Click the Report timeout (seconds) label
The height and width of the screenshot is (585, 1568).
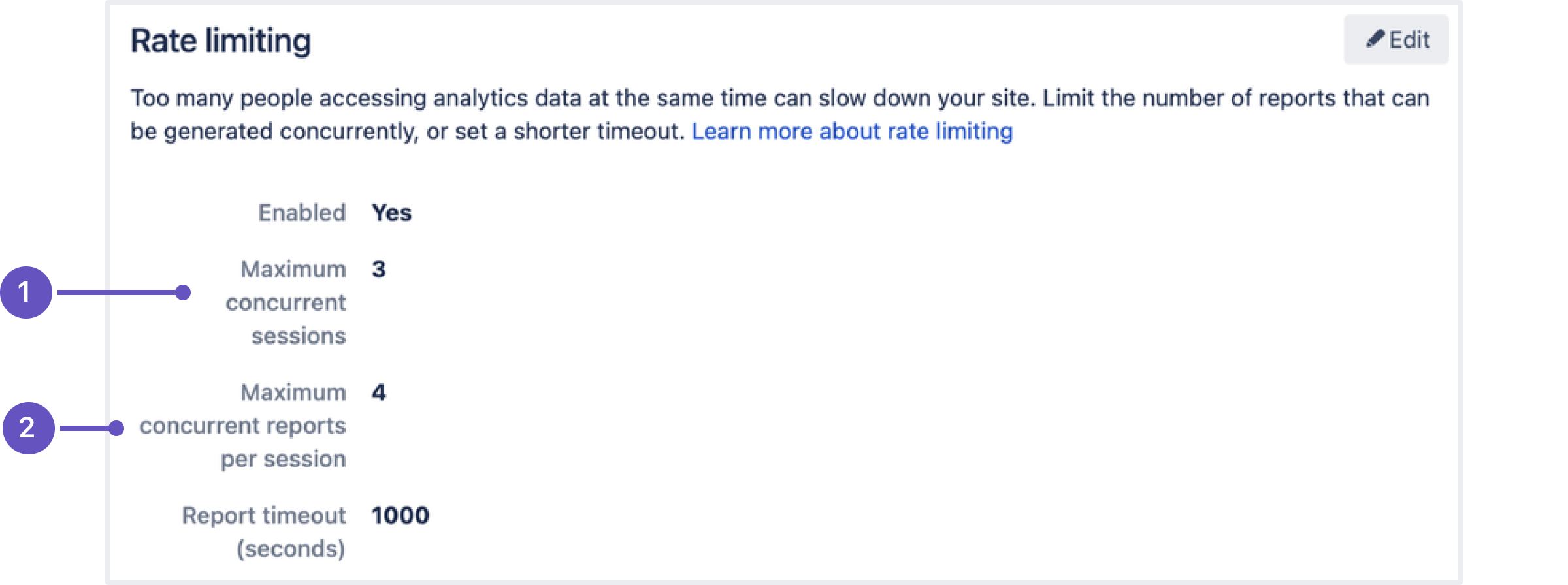[x=264, y=532]
